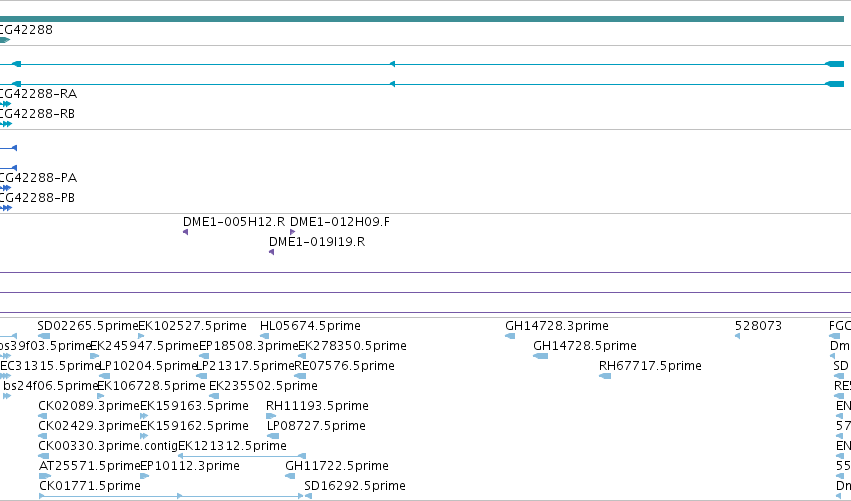Select the DME1-012H09.F feature label
This screenshot has width=851, height=501.
(x=340, y=221)
